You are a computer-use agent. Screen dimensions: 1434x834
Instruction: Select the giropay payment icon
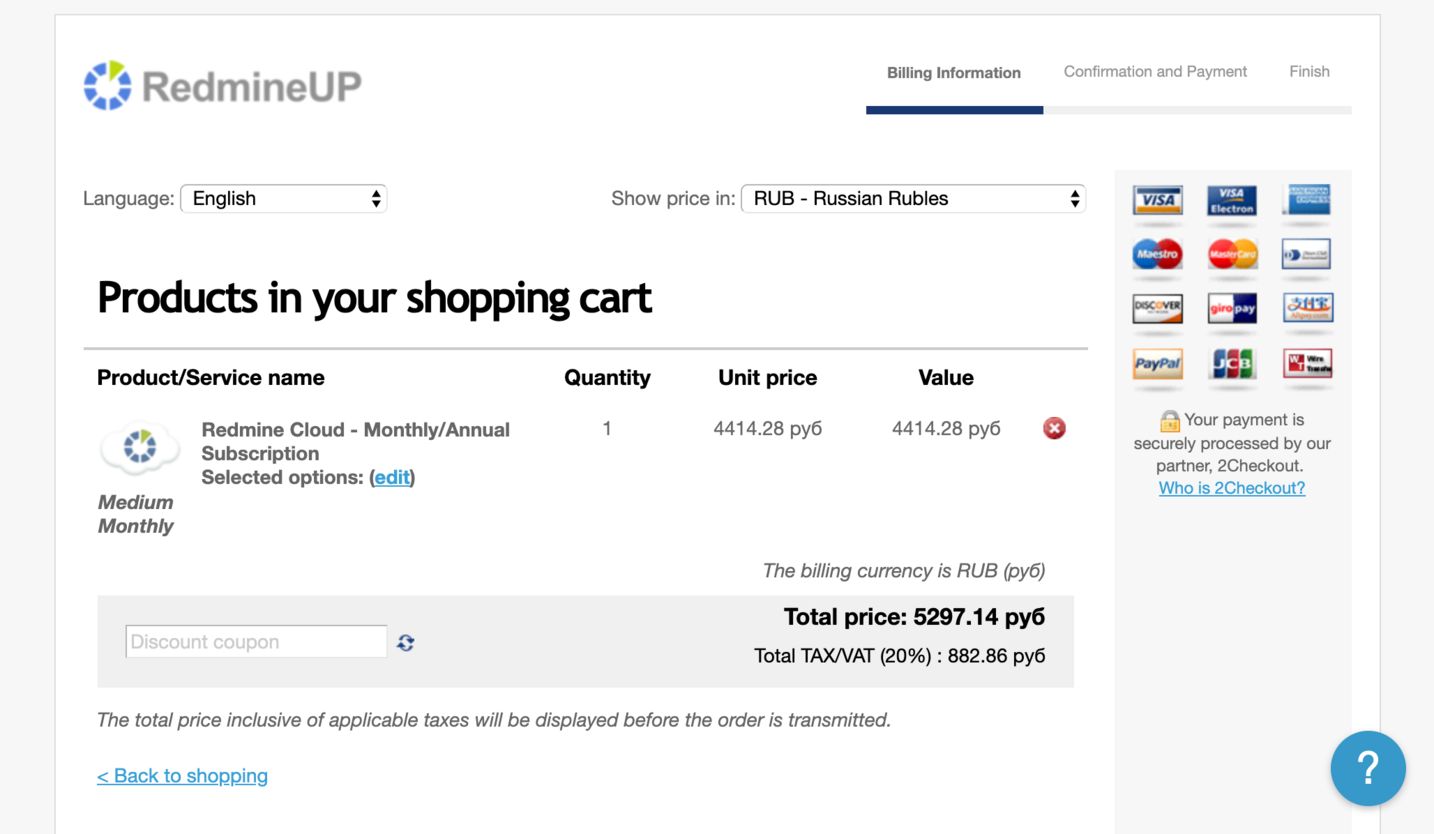1231,308
